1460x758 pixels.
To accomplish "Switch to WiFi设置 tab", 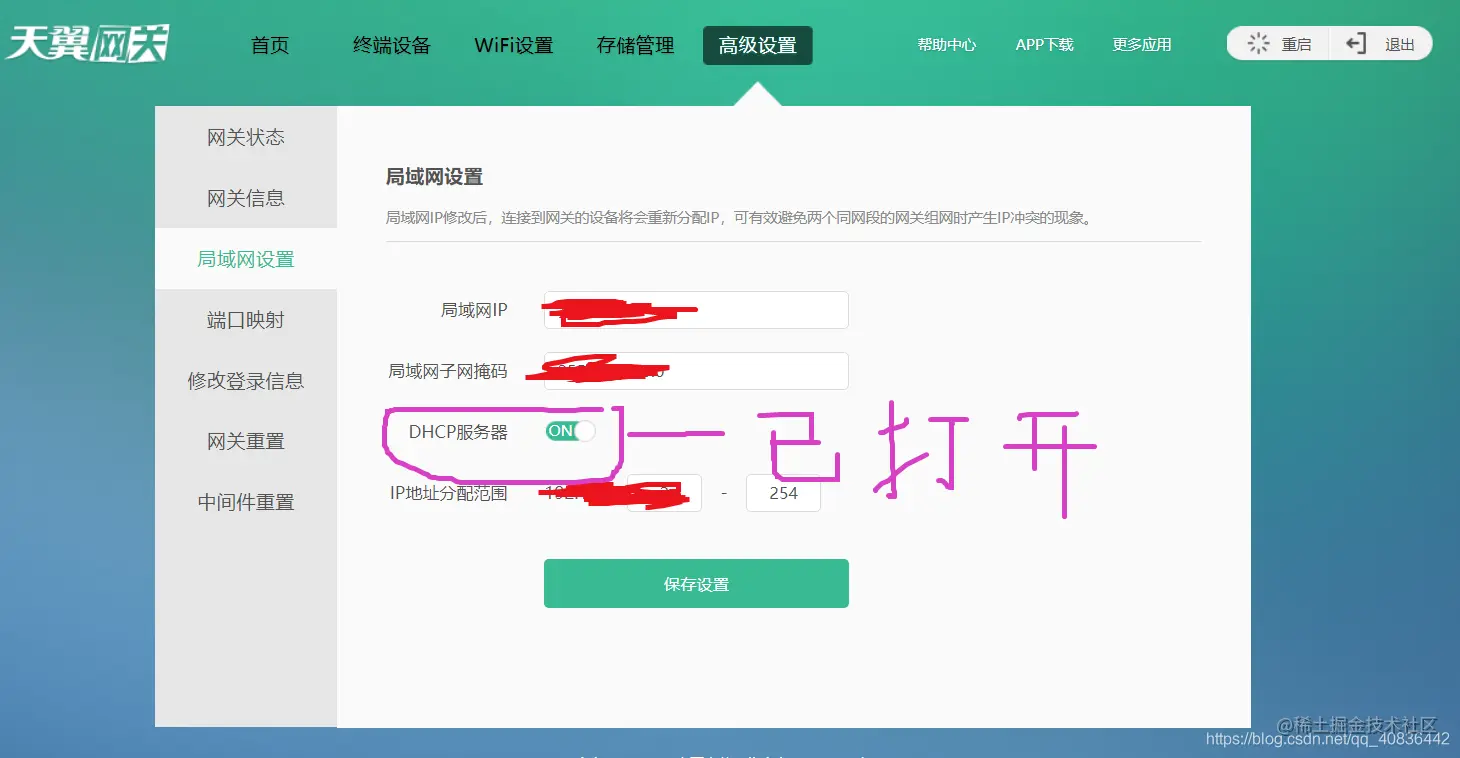I will (x=514, y=45).
